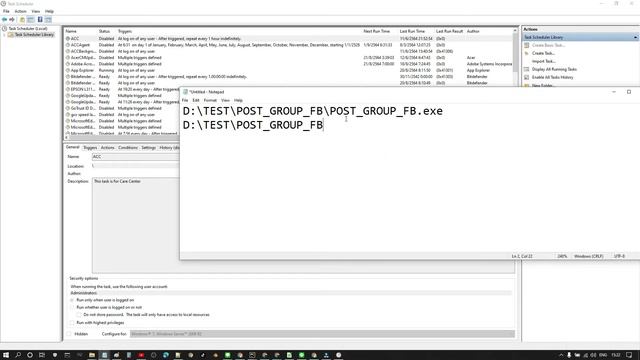
Task: Collapse the Task Scheduler Library actions header
Action: tap(636, 37)
